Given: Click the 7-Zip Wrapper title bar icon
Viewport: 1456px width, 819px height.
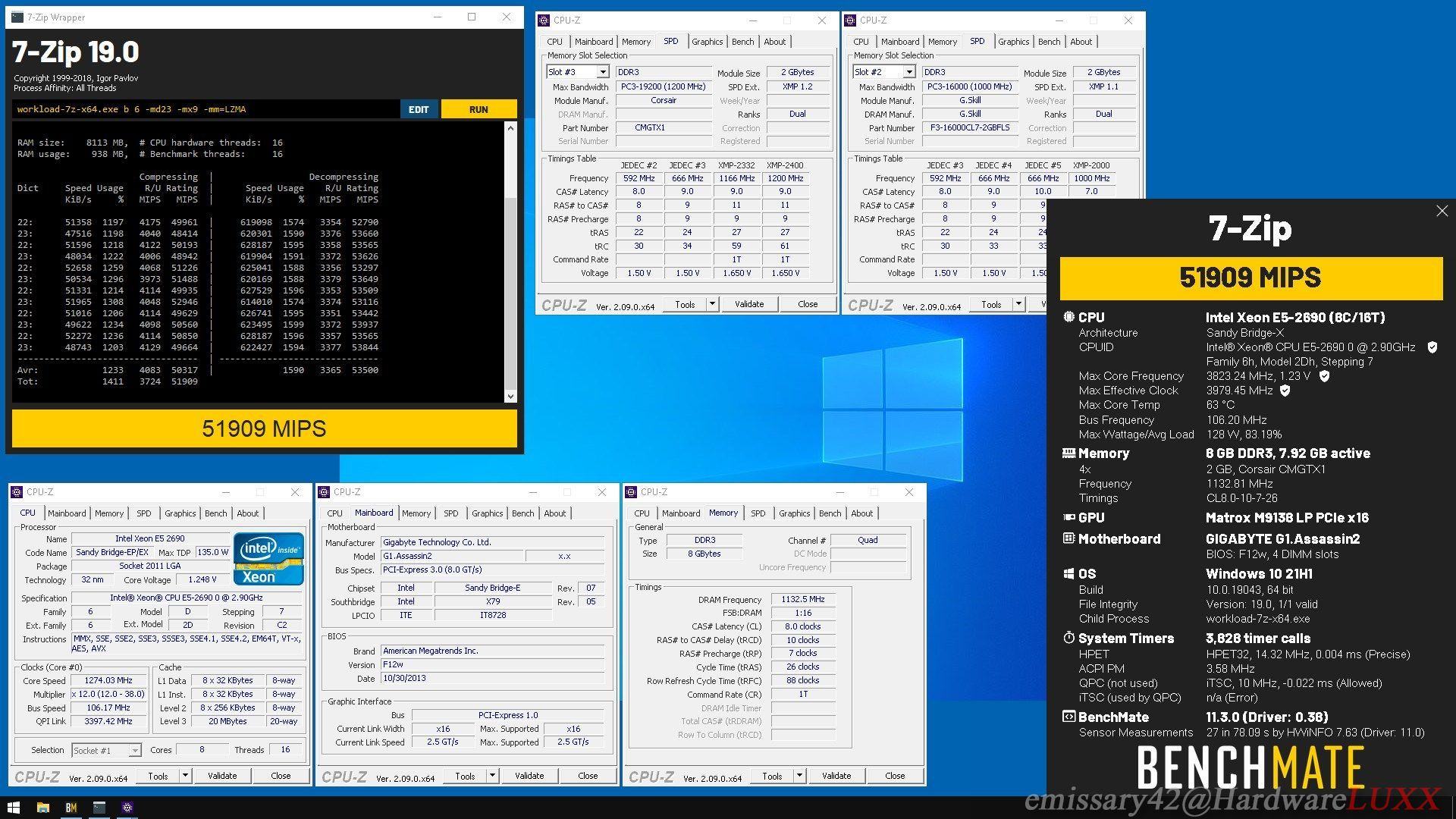Looking at the screenshot, I should point(17,17).
